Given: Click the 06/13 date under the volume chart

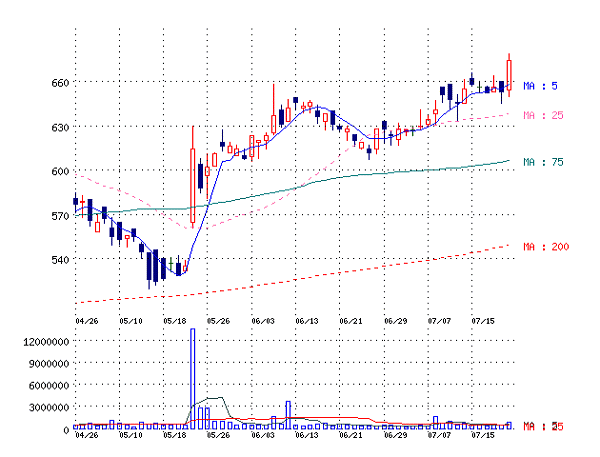Looking at the screenshot, I should click(307, 435).
